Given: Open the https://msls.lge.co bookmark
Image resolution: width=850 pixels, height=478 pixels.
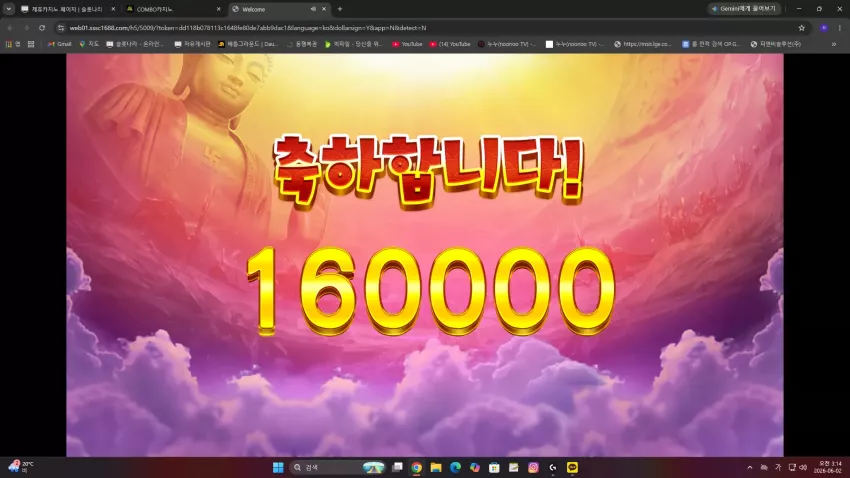Looking at the screenshot, I should coord(642,44).
